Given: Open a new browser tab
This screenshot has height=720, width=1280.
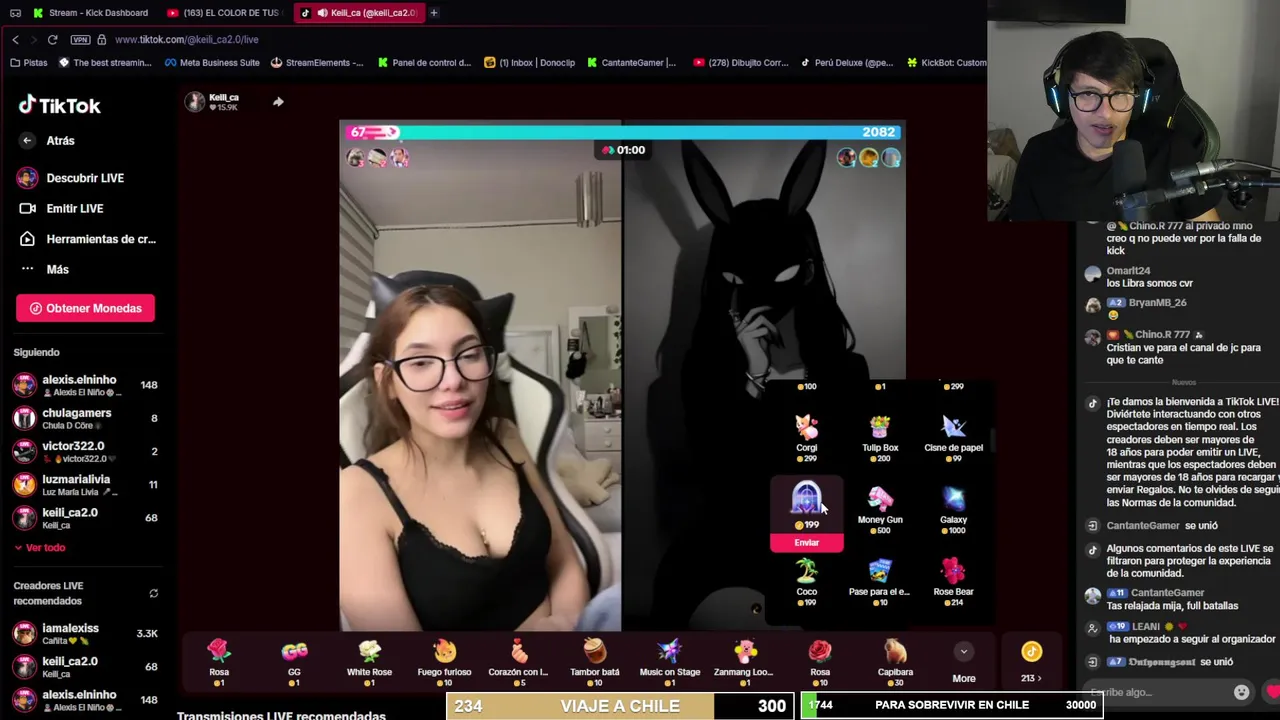Looking at the screenshot, I should coord(433,13).
